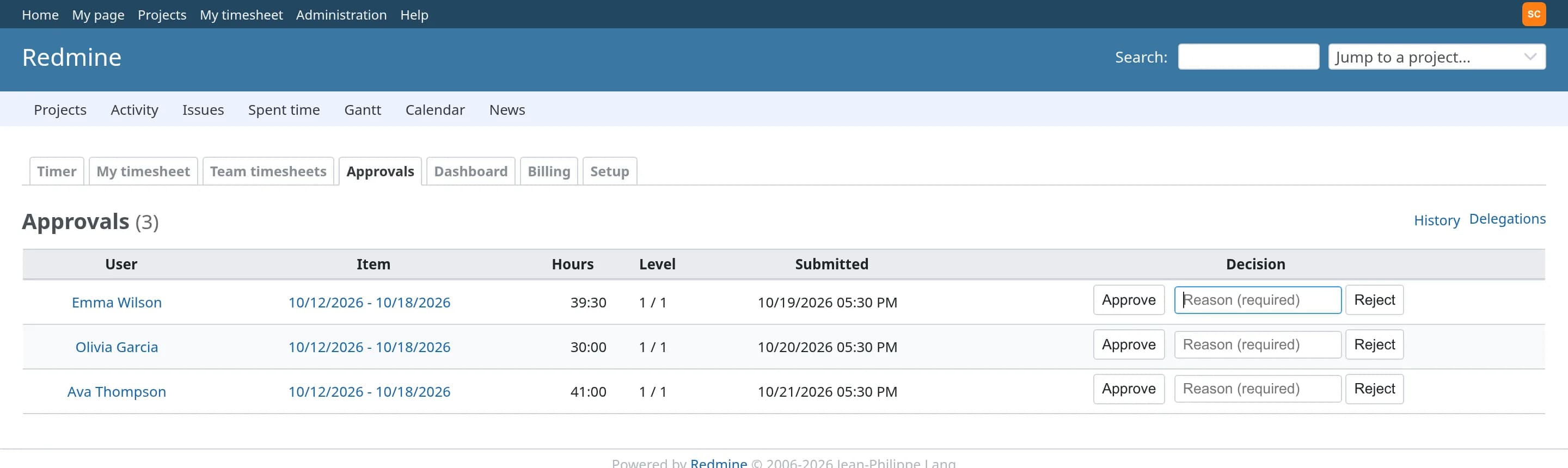Approve Olivia Garcia's timesheet
Screen dimensions: 1568x468
(x=1129, y=344)
